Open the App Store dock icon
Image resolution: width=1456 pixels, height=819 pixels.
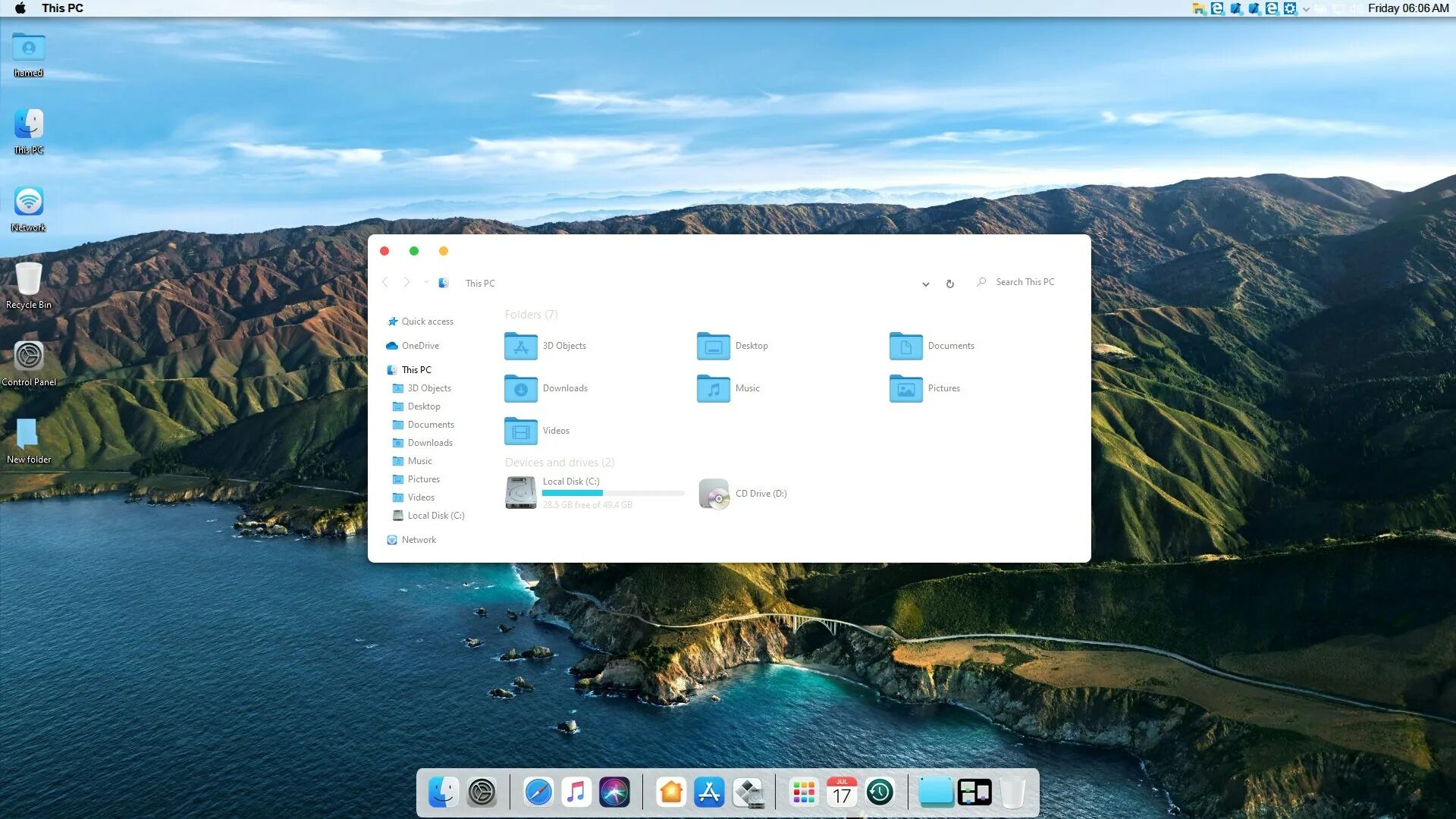coord(709,792)
